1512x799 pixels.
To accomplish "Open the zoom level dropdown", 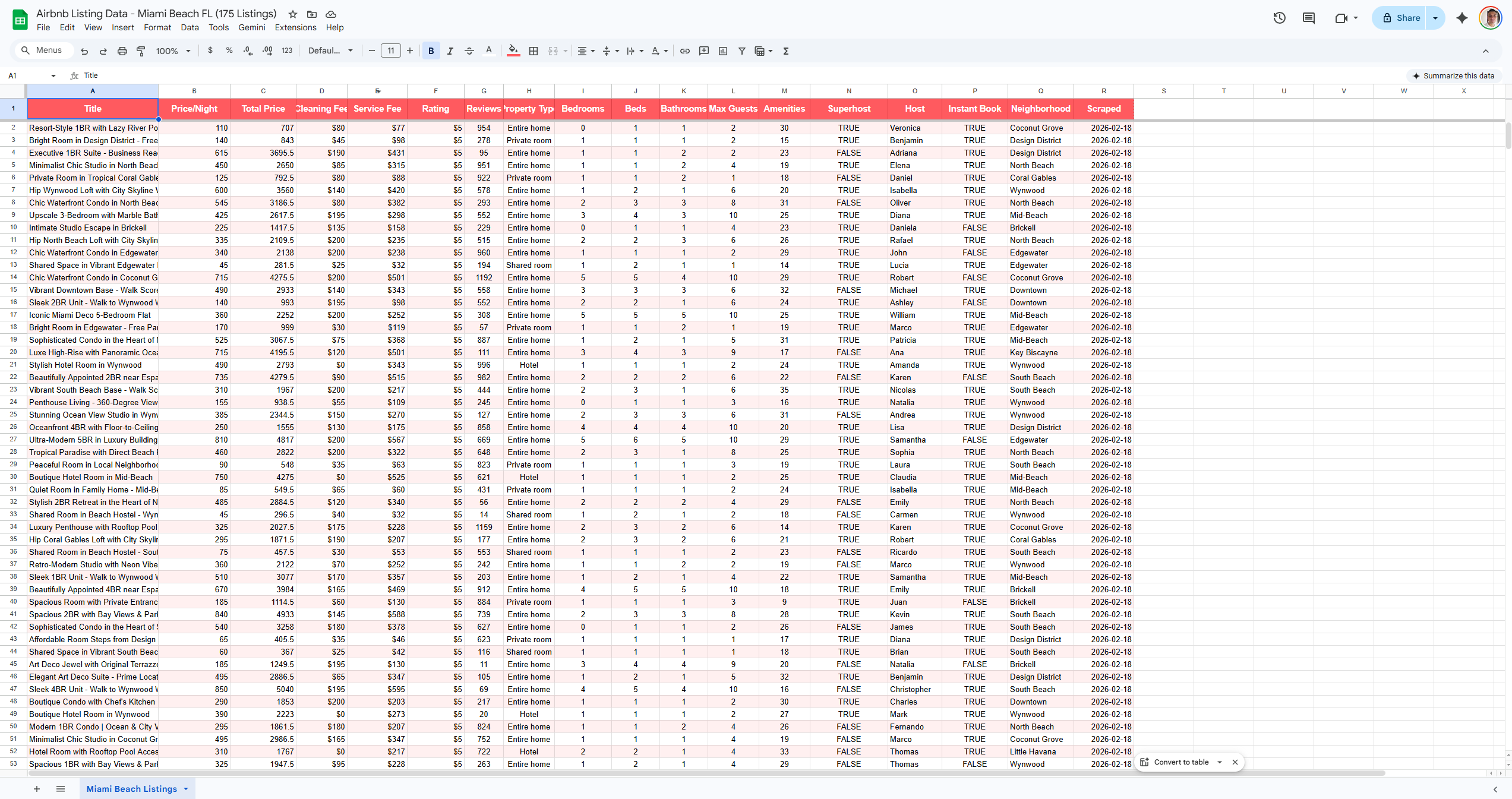I will click(x=172, y=51).
